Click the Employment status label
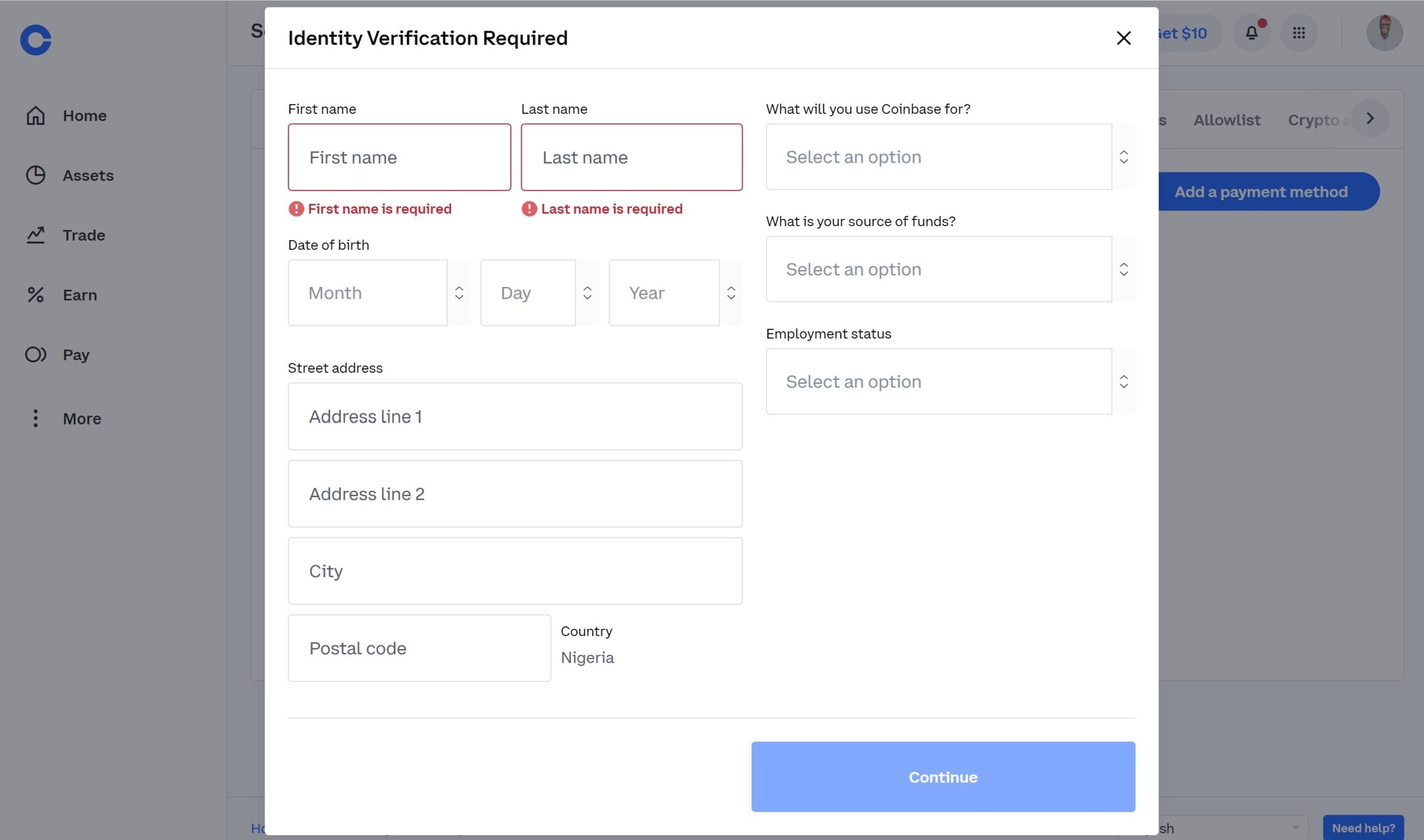The height and width of the screenshot is (840, 1424). [x=828, y=334]
